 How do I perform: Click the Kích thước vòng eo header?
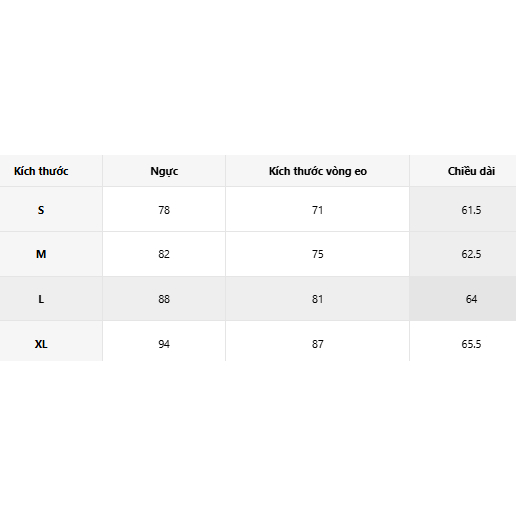coord(318,171)
